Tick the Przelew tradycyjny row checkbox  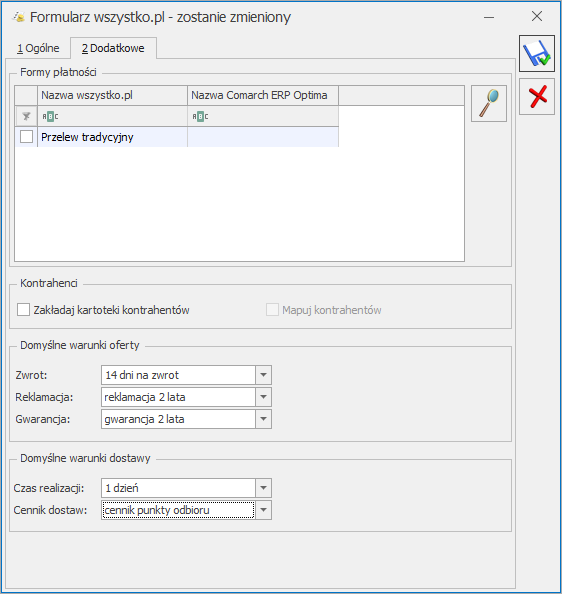click(27, 137)
